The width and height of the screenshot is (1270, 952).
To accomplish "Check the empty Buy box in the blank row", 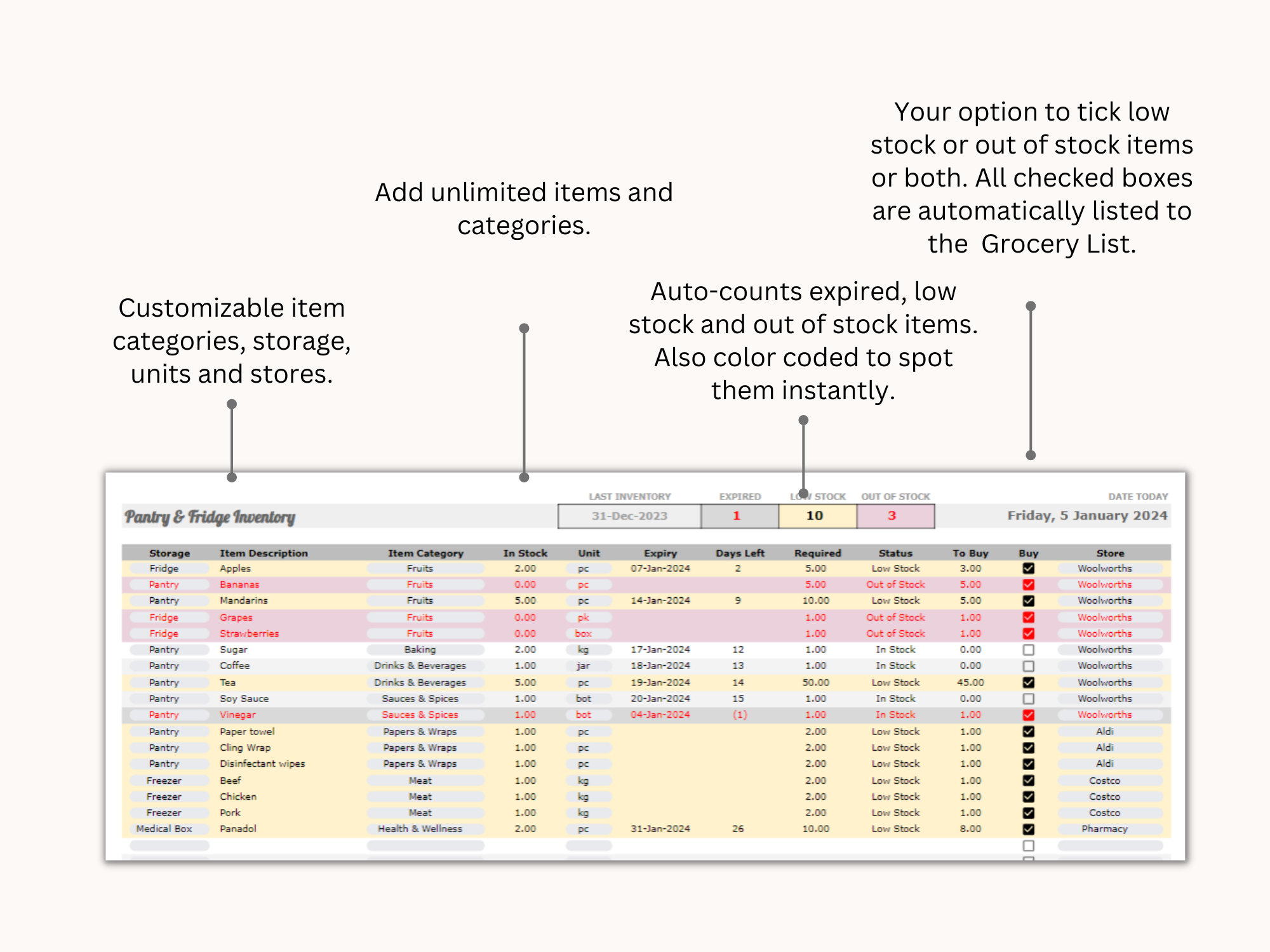I will pyautogui.click(x=1029, y=845).
